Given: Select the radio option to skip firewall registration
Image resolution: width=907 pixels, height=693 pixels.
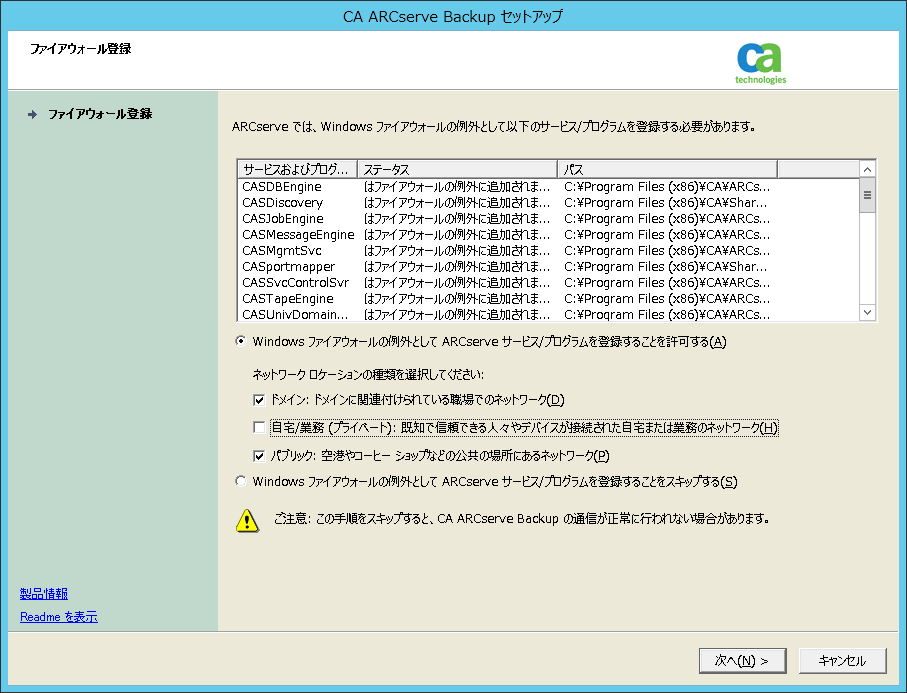Looking at the screenshot, I should click(x=241, y=481).
